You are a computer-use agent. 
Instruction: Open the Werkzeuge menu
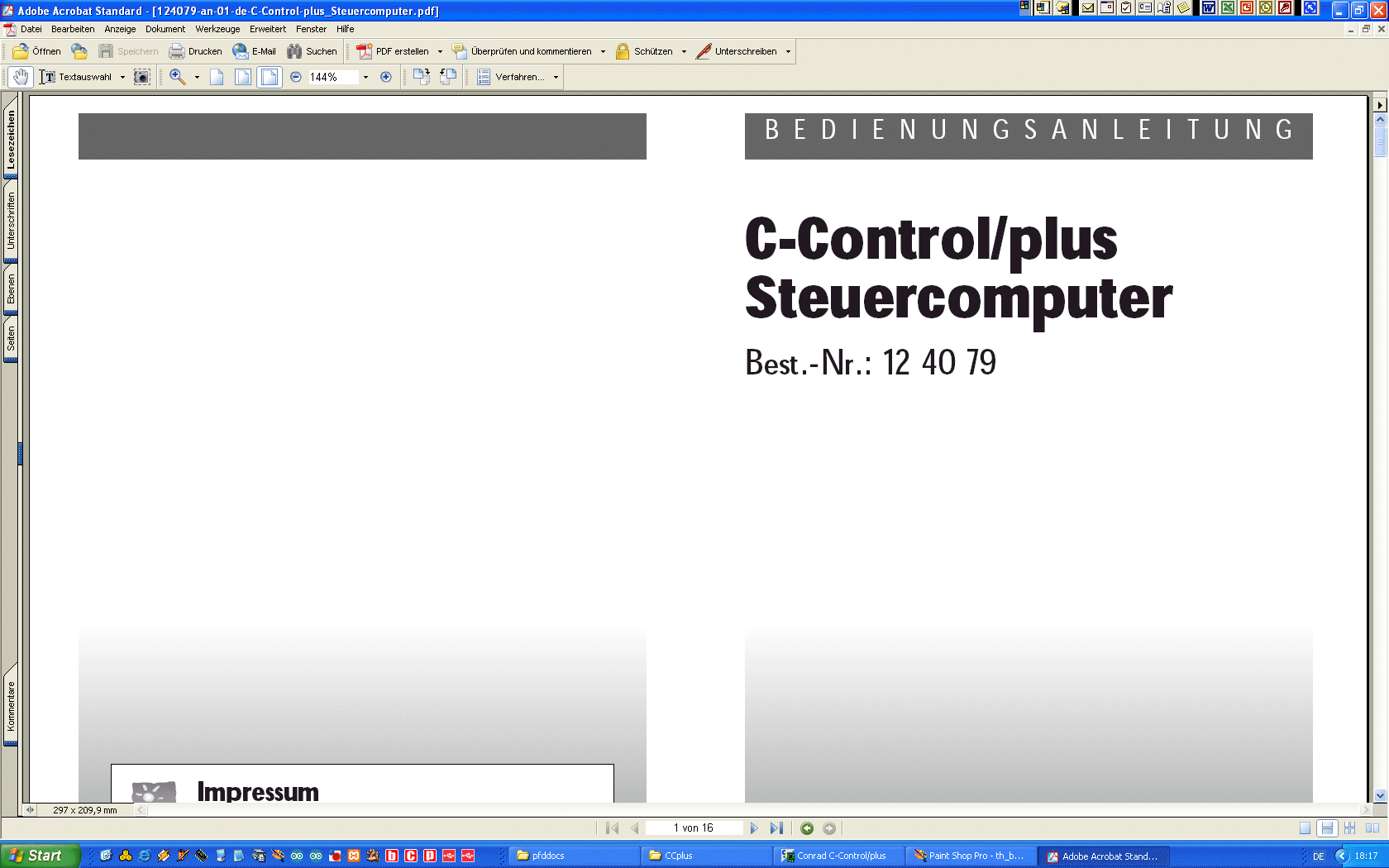click(217, 29)
